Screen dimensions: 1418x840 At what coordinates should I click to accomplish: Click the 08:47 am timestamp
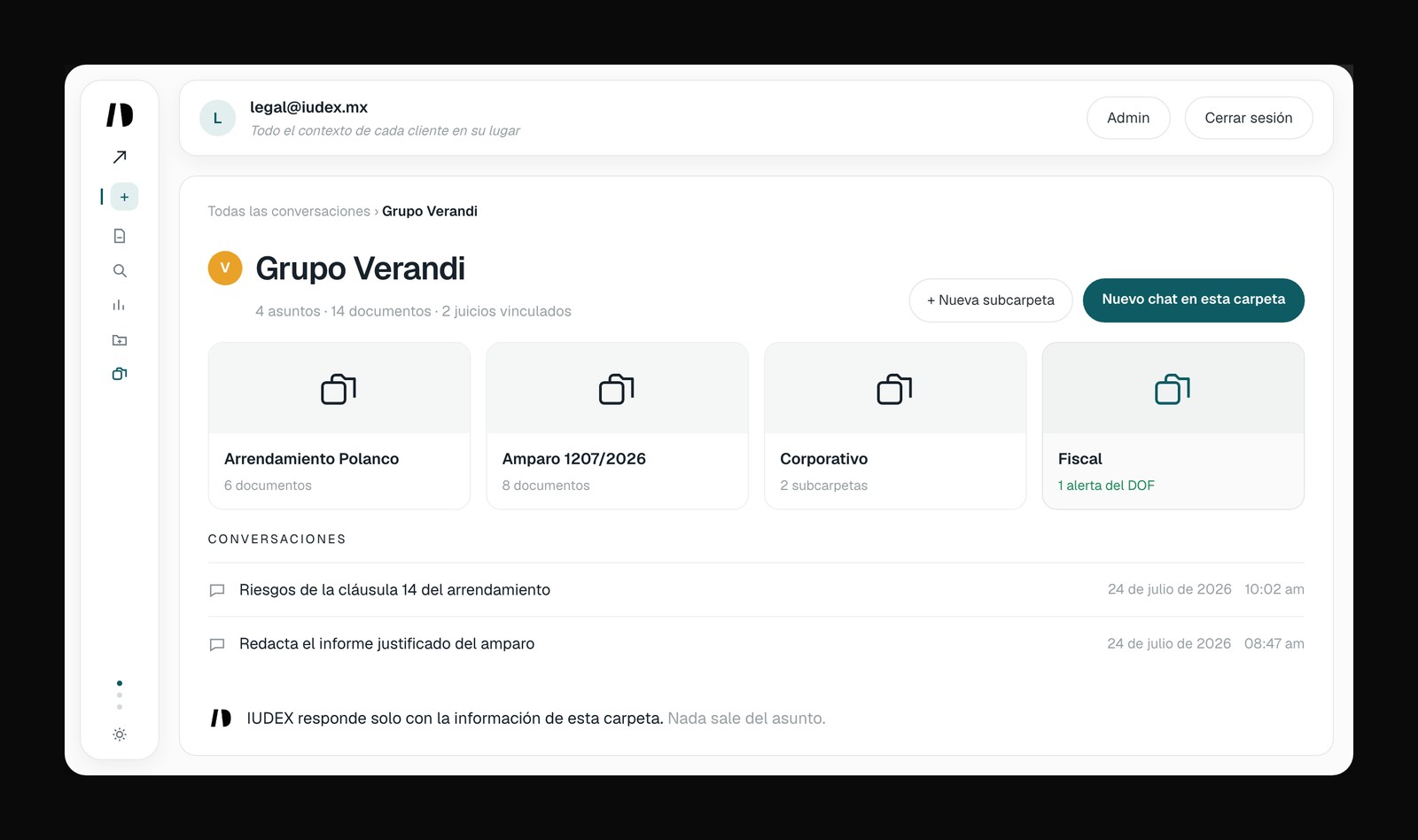point(1274,643)
